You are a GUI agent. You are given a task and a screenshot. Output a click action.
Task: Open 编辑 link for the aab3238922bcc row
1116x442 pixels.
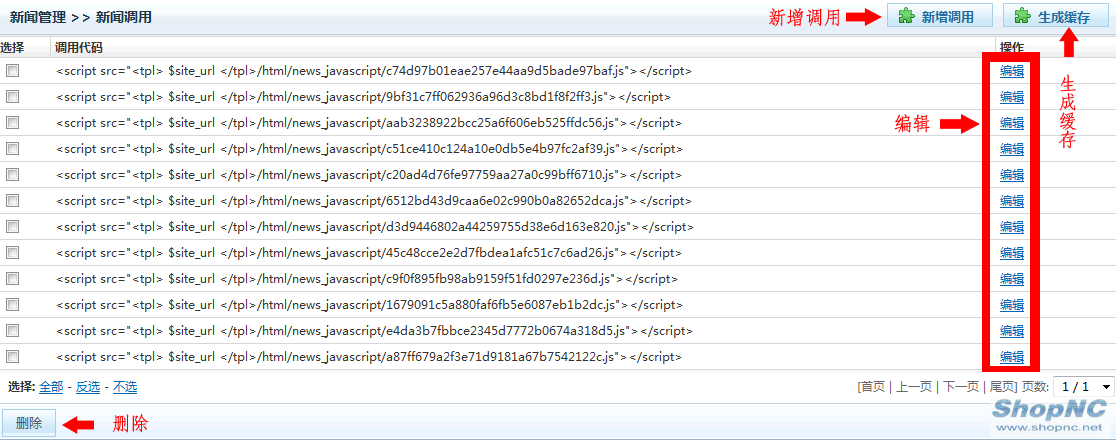tap(1011, 122)
